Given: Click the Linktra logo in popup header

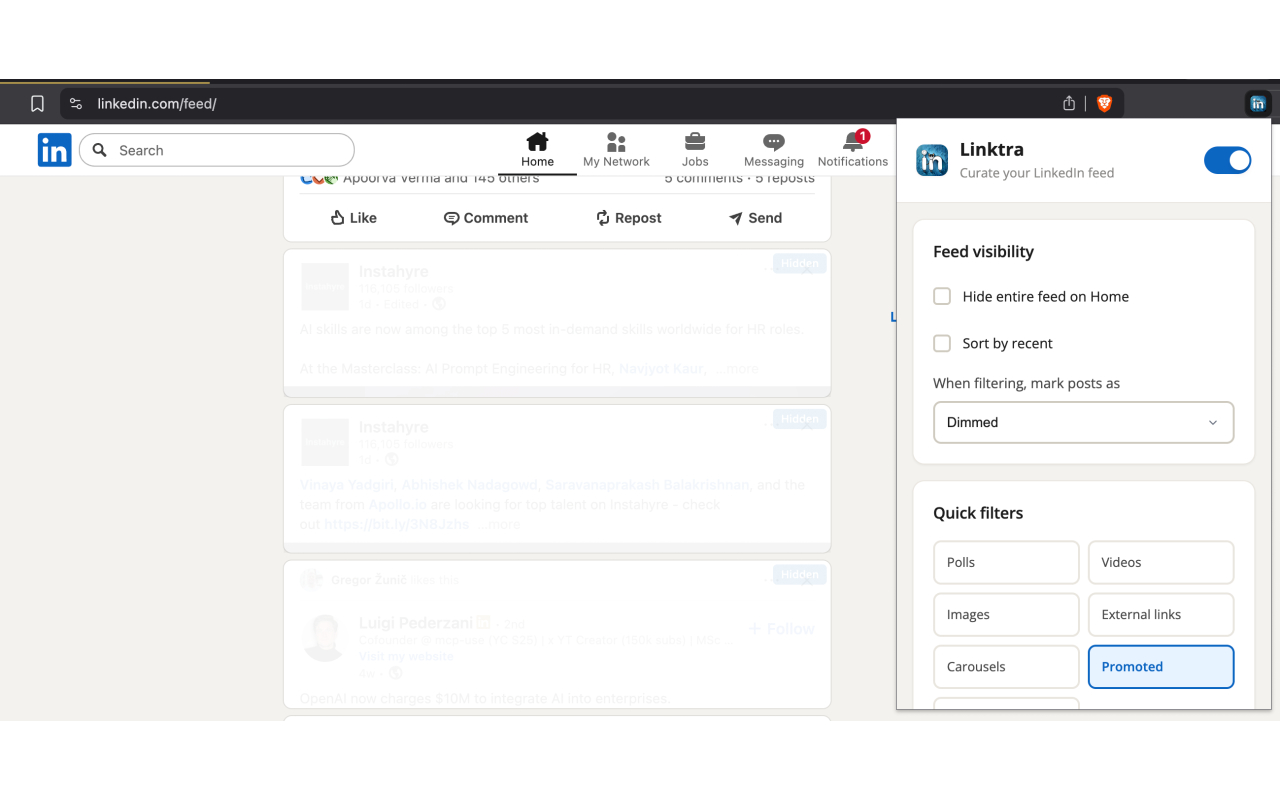Looking at the screenshot, I should point(932,160).
